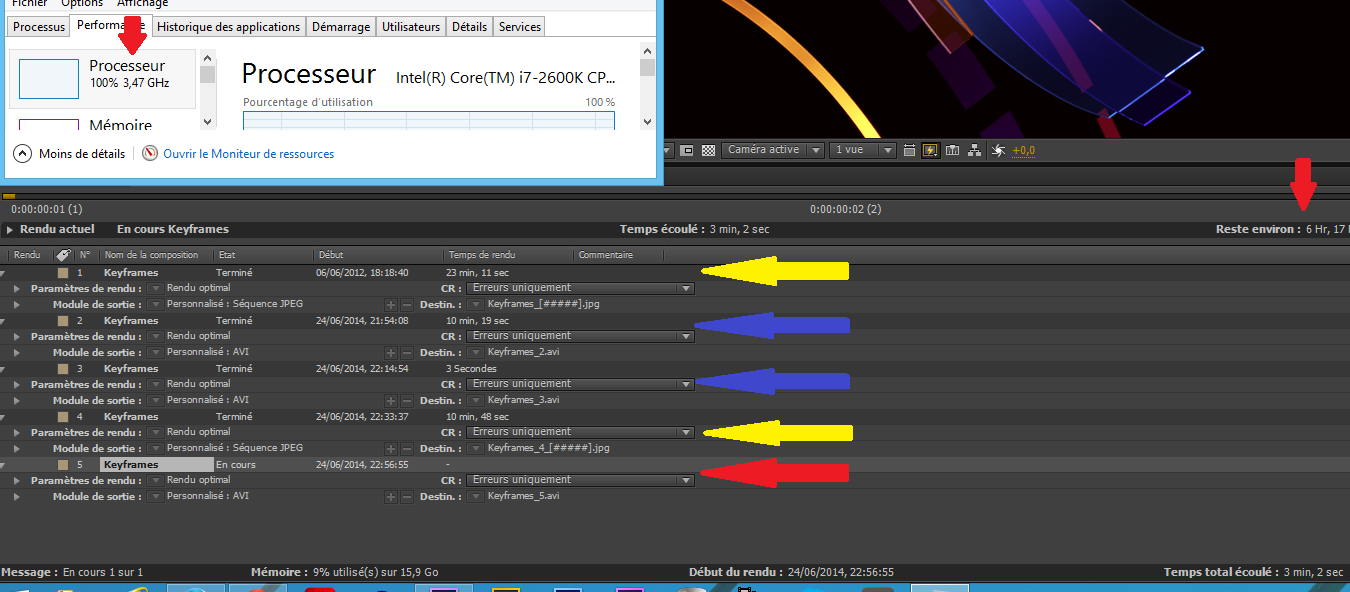Image resolution: width=1350 pixels, height=592 pixels.
Task: Toggle the transparency grid checkerboard icon
Action: 708,150
